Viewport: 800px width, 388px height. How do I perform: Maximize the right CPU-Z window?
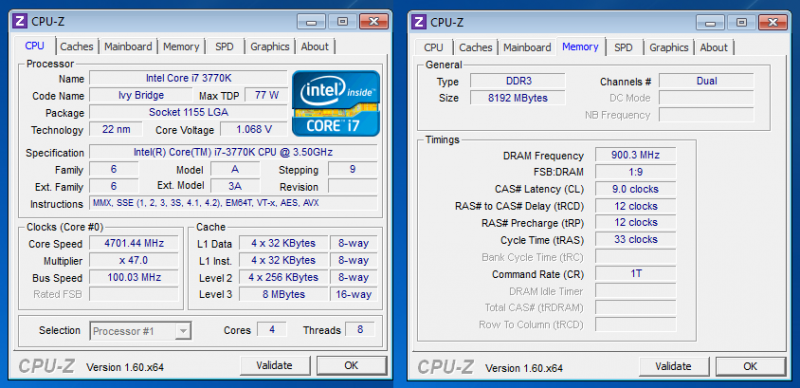pos(741,22)
